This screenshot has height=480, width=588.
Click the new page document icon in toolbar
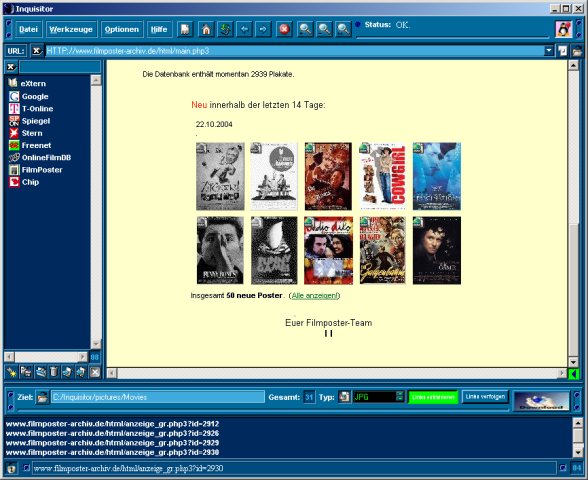185,29
